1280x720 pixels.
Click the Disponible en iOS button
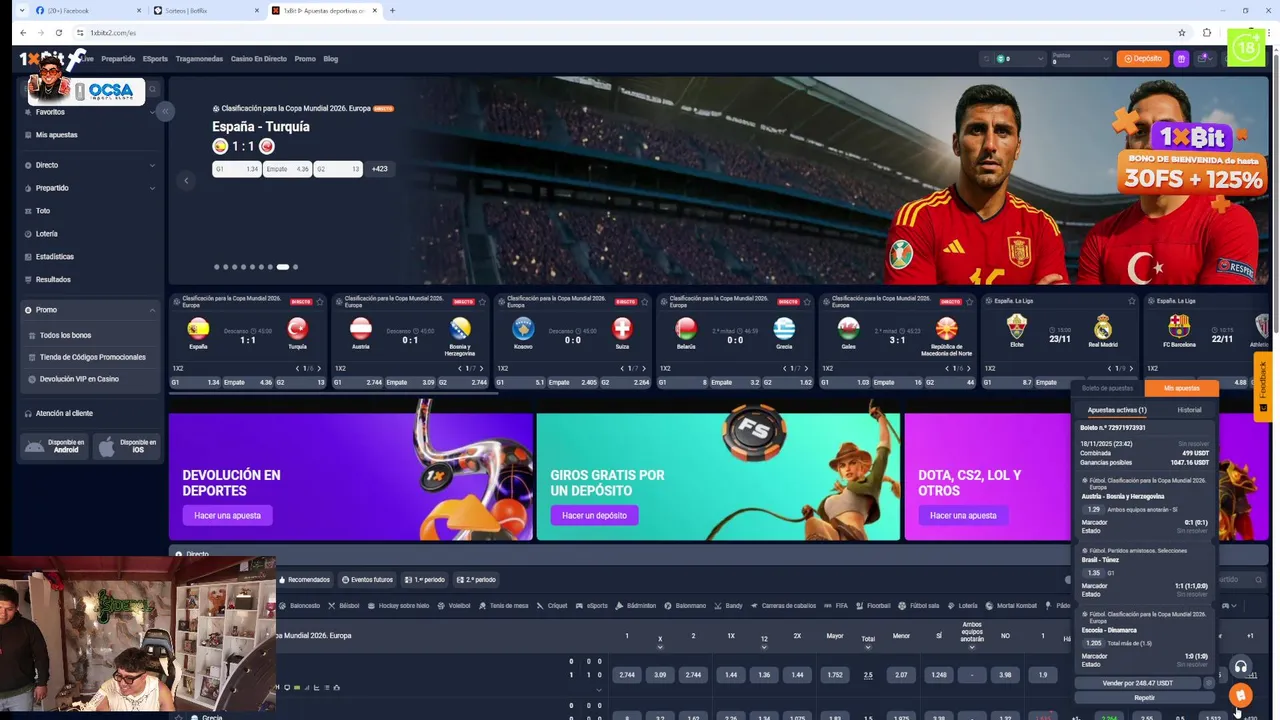127,446
